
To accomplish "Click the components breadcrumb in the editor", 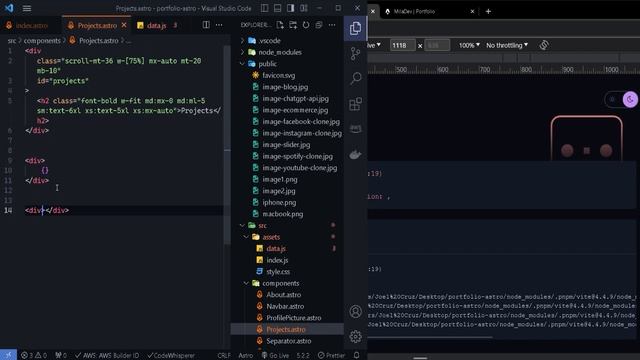I will click(x=42, y=41).
